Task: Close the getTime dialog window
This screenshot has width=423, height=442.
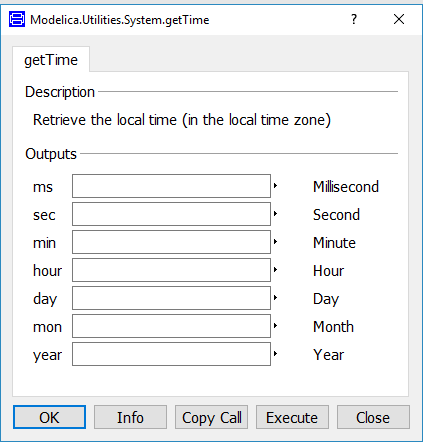Action: click(399, 19)
